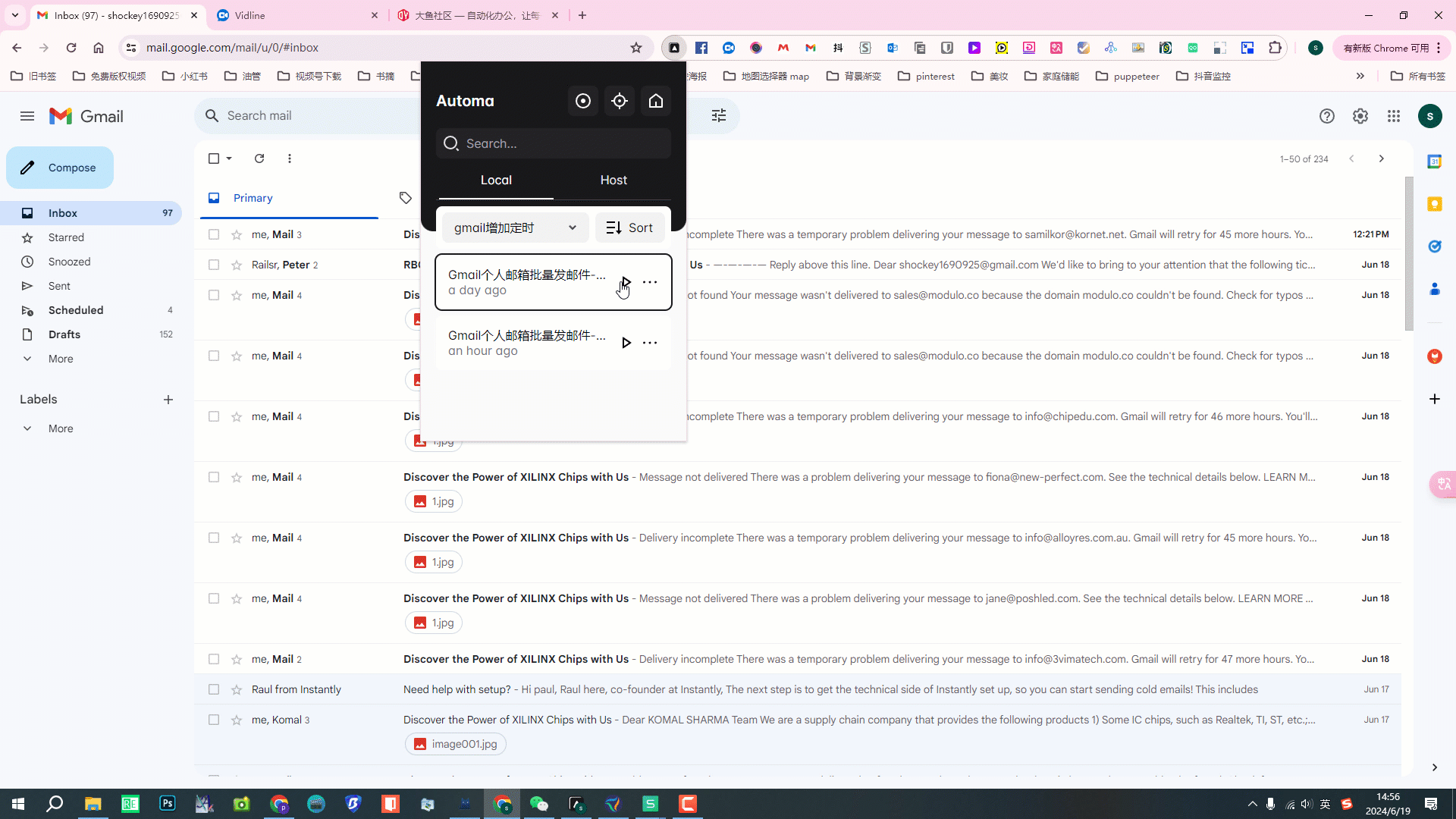Click the Automa element selector icon
The image size is (1456, 819).
coord(619,101)
